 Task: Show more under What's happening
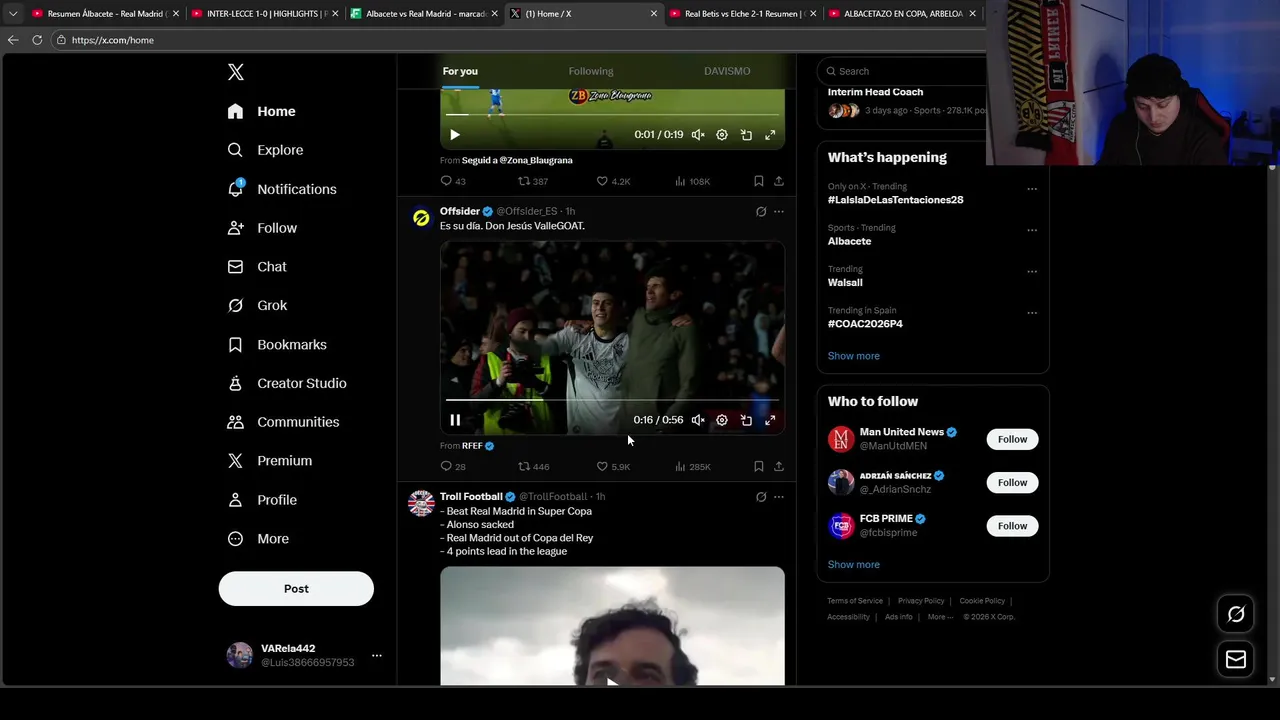(854, 356)
